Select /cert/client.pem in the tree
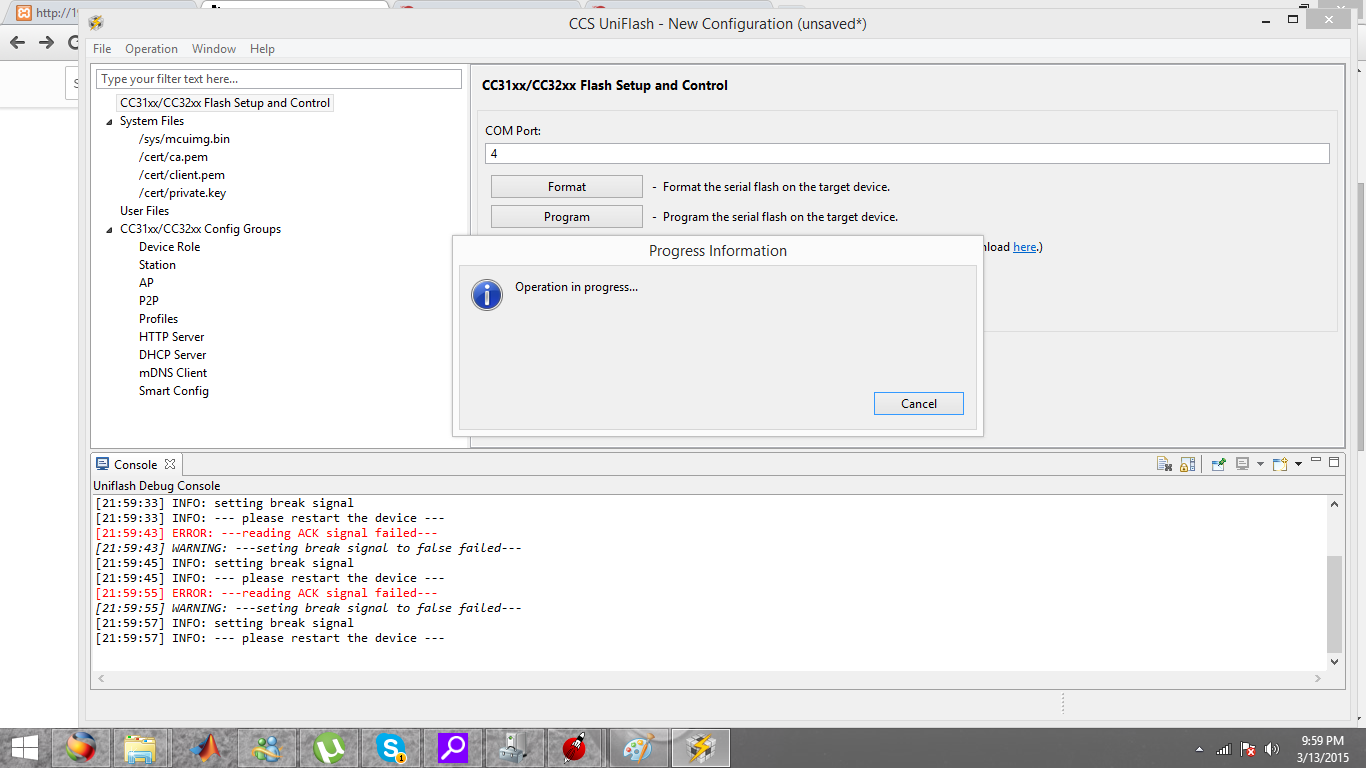This screenshot has height=768, width=1366. (x=182, y=175)
